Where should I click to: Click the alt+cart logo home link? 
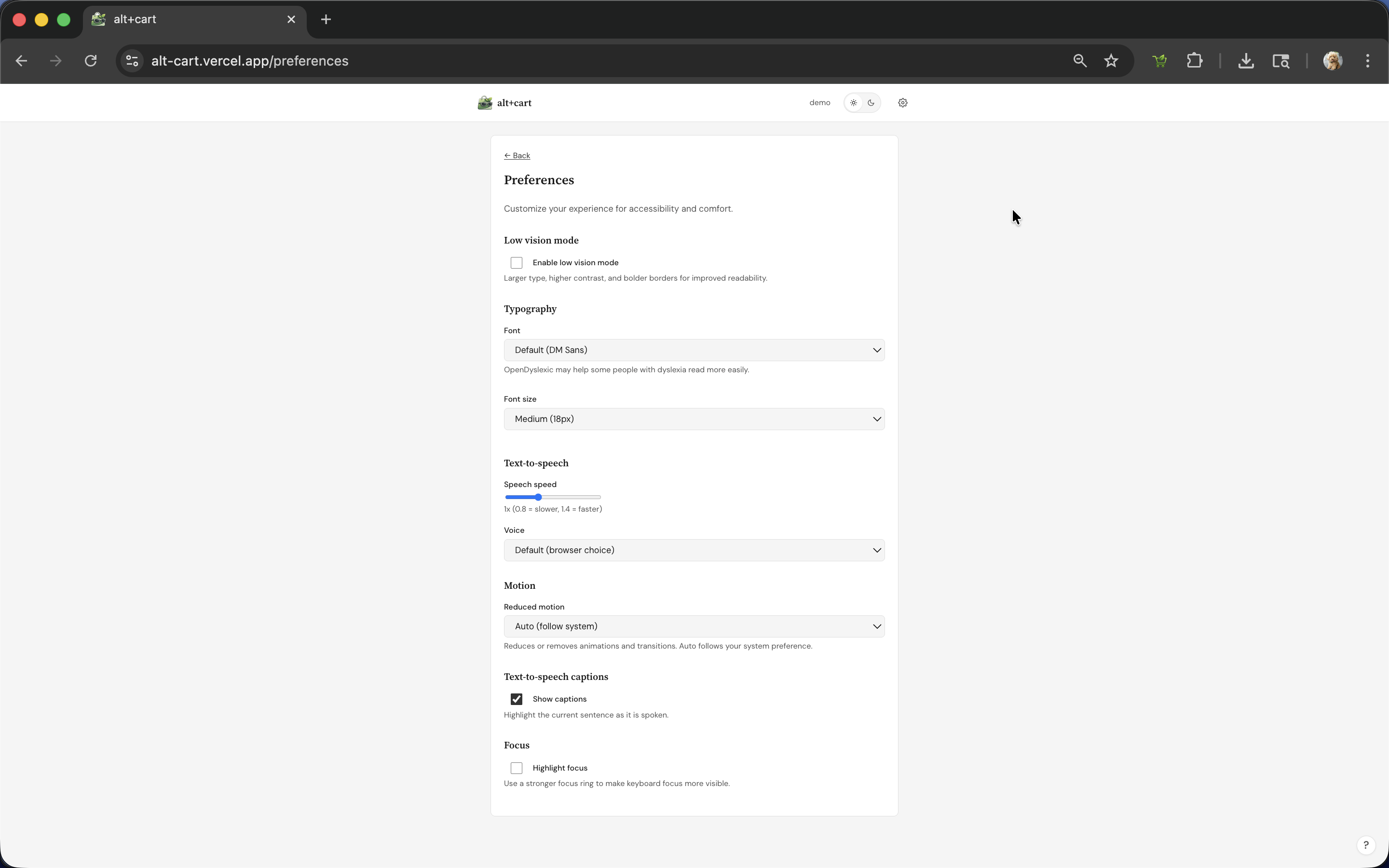click(504, 103)
